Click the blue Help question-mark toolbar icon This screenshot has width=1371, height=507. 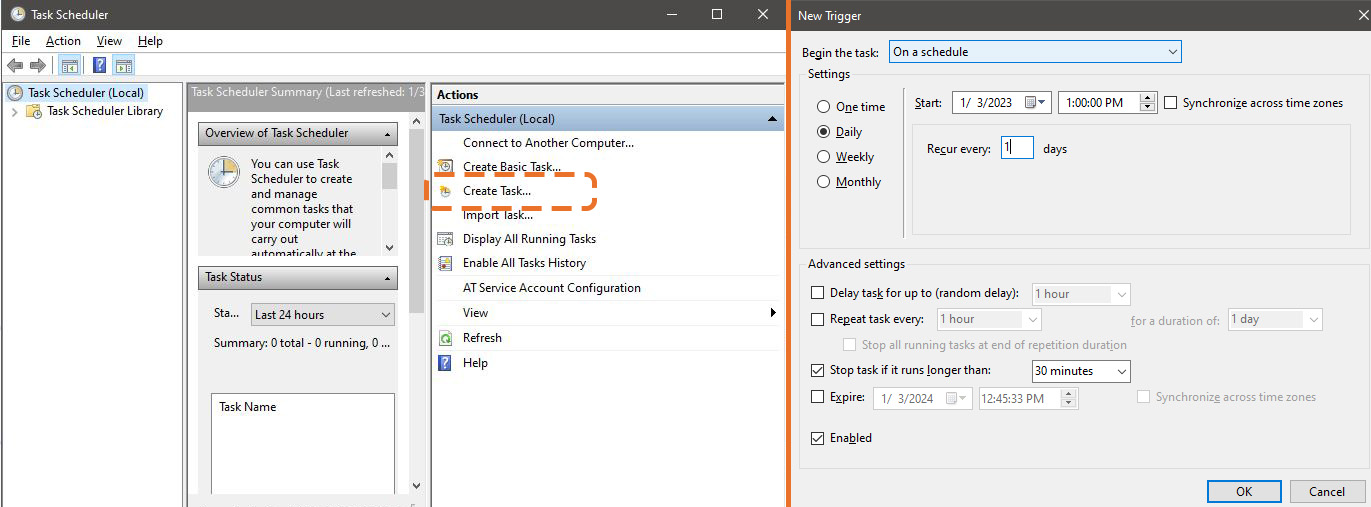[x=100, y=66]
